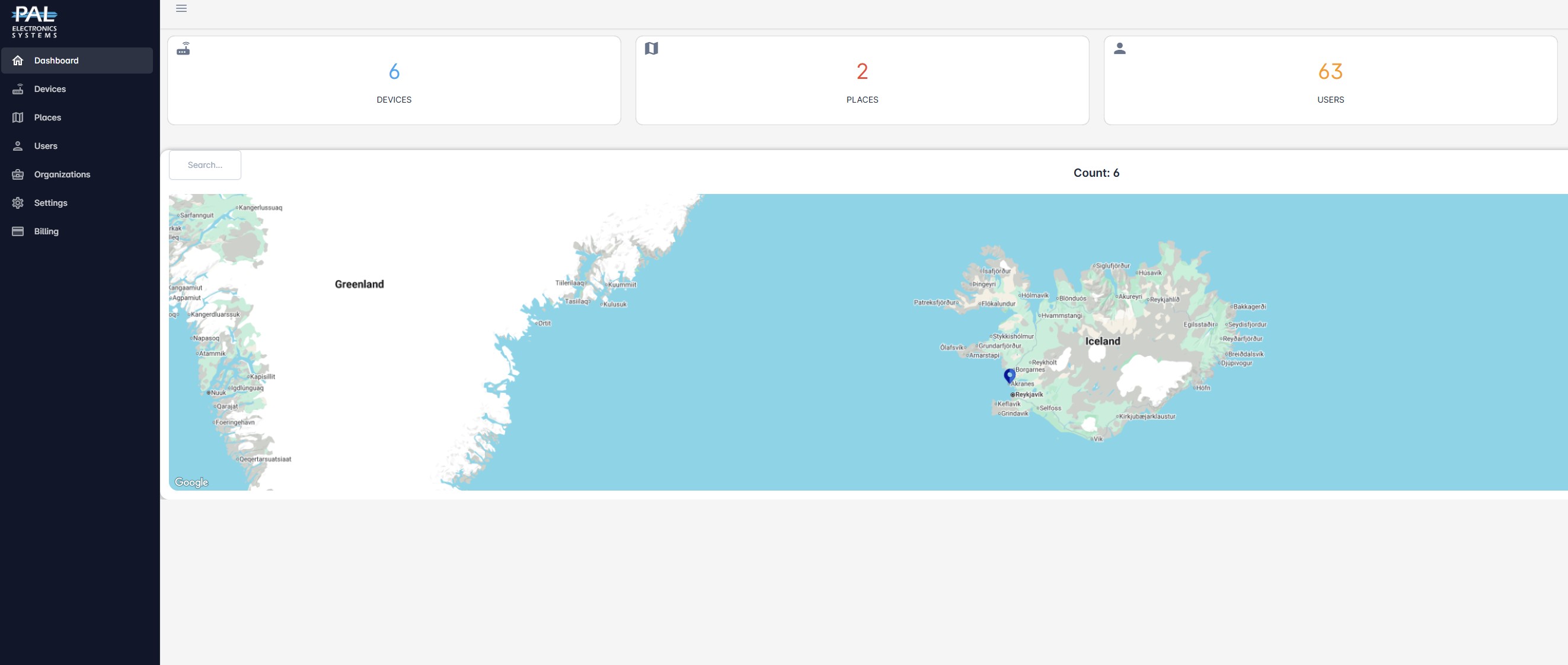Image resolution: width=1568 pixels, height=665 pixels.
Task: Click the Organizations briefcase icon
Action: point(18,175)
